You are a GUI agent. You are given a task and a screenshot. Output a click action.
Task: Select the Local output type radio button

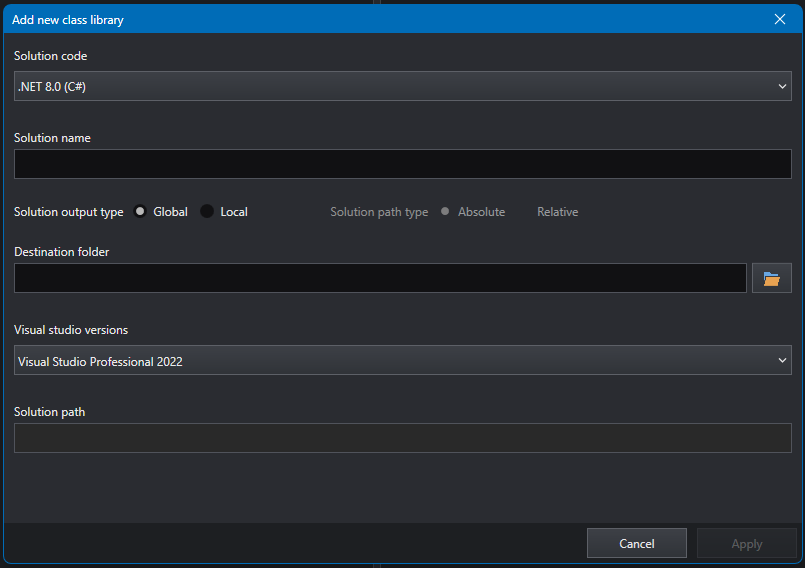click(x=207, y=212)
